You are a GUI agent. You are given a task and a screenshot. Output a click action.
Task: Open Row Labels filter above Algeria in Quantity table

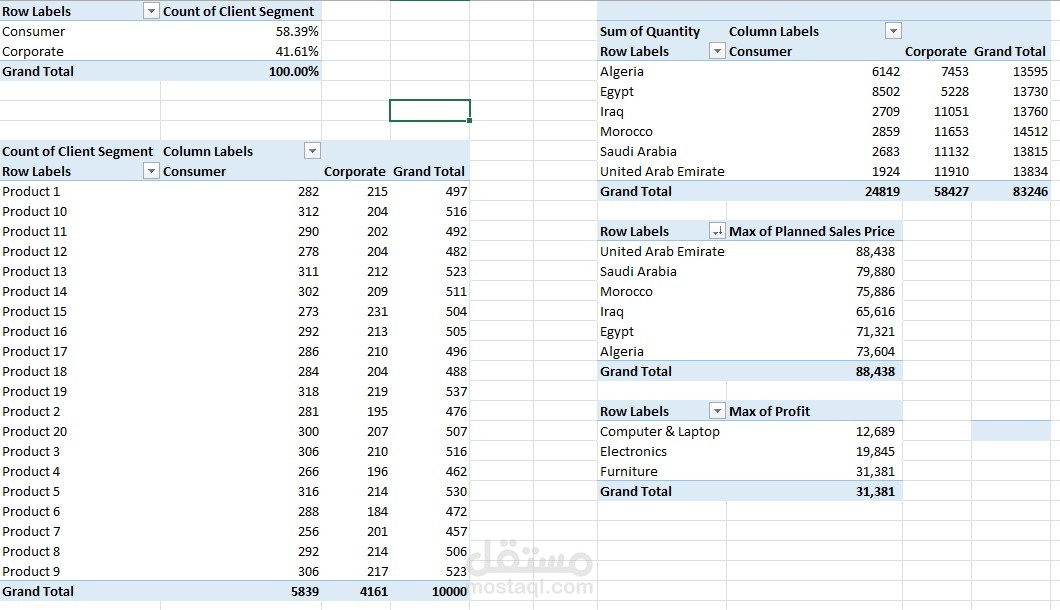click(716, 51)
